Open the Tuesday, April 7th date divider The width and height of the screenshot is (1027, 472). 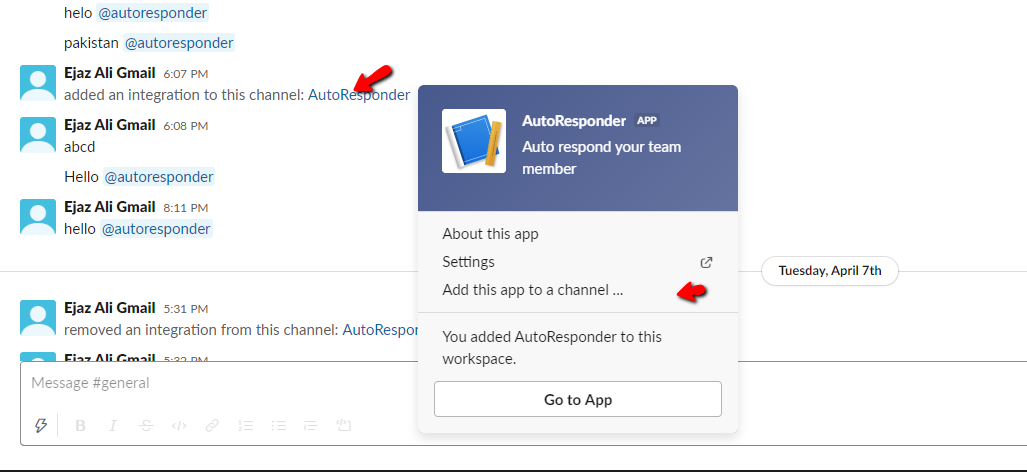coord(830,271)
